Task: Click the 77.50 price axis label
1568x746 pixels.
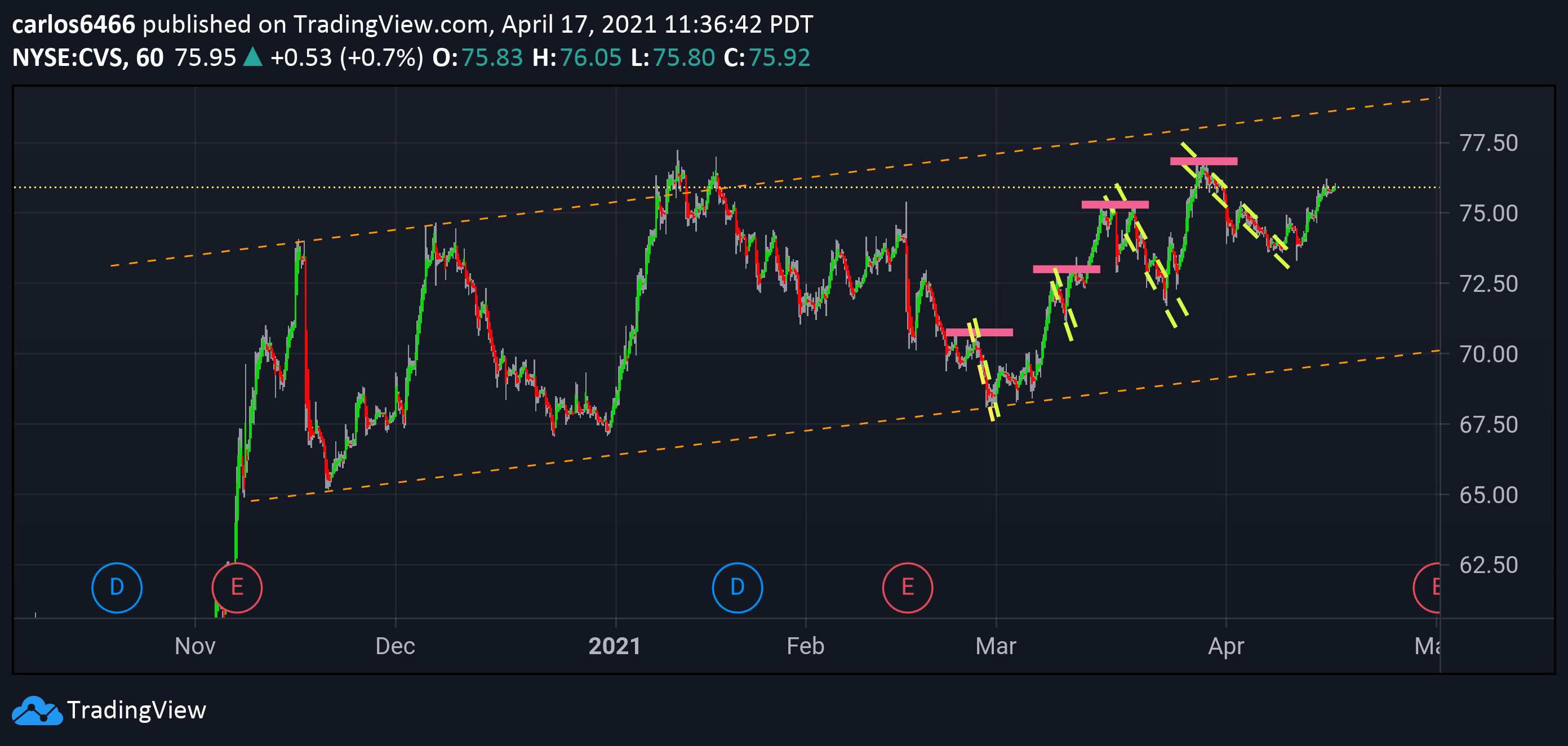Action: tap(1489, 143)
